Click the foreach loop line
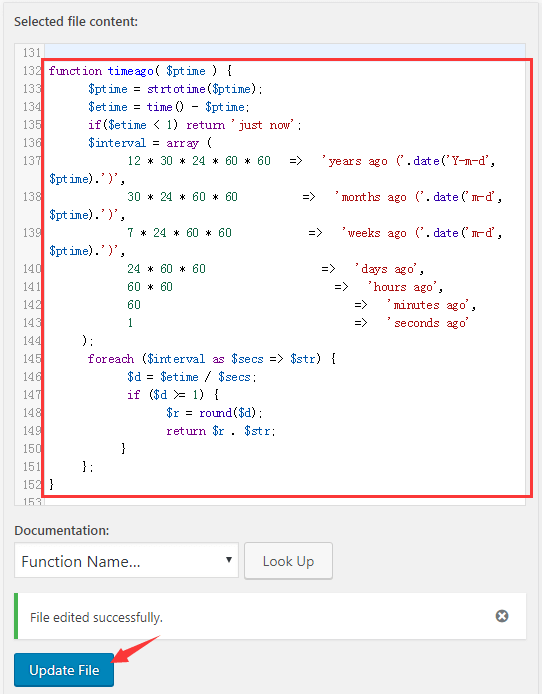Image resolution: width=542 pixels, height=694 pixels. tap(211, 359)
